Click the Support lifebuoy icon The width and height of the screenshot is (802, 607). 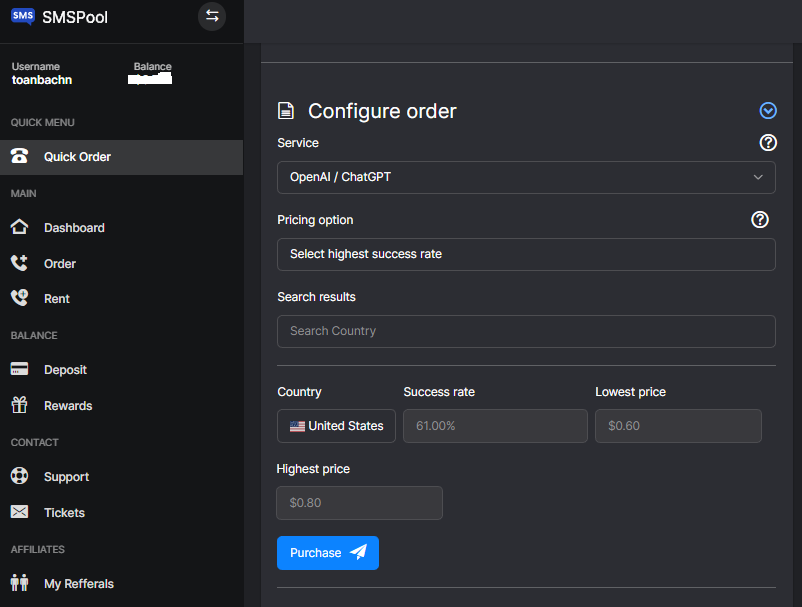coord(19,477)
